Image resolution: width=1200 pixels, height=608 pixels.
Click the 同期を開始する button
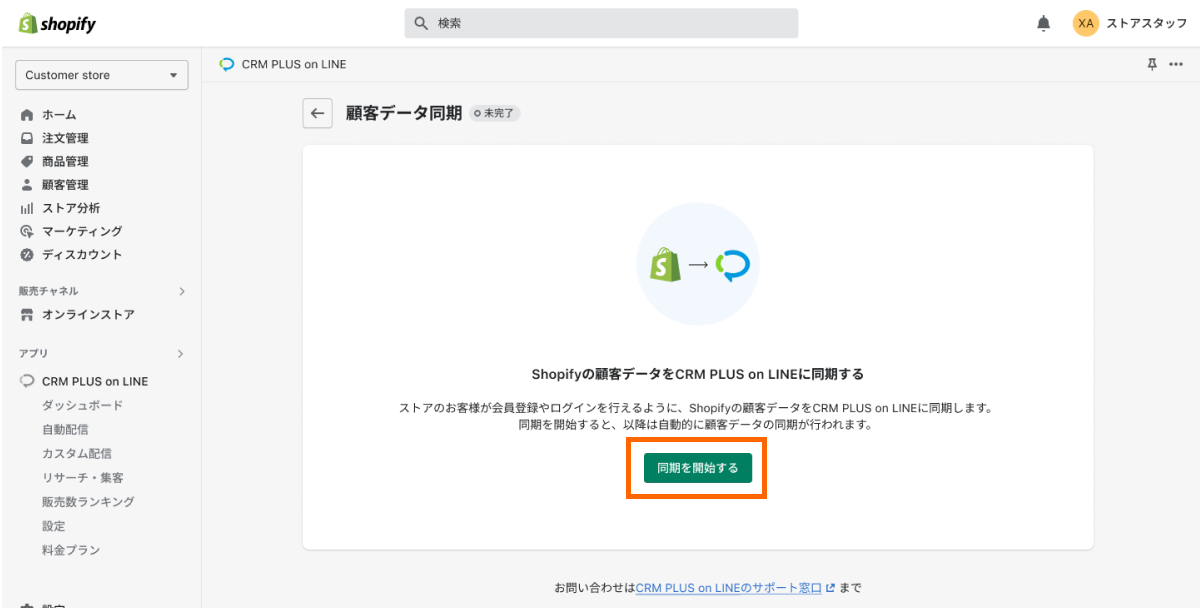point(698,468)
